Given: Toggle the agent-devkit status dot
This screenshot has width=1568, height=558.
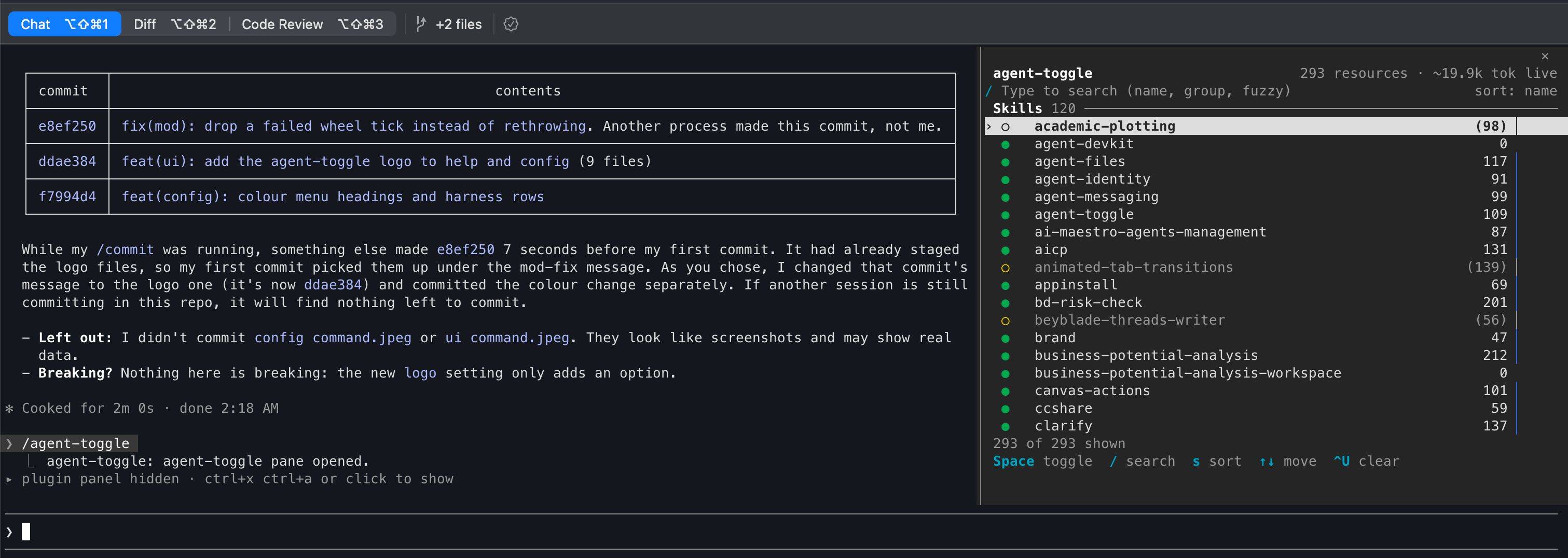Looking at the screenshot, I should pyautogui.click(x=1006, y=145).
